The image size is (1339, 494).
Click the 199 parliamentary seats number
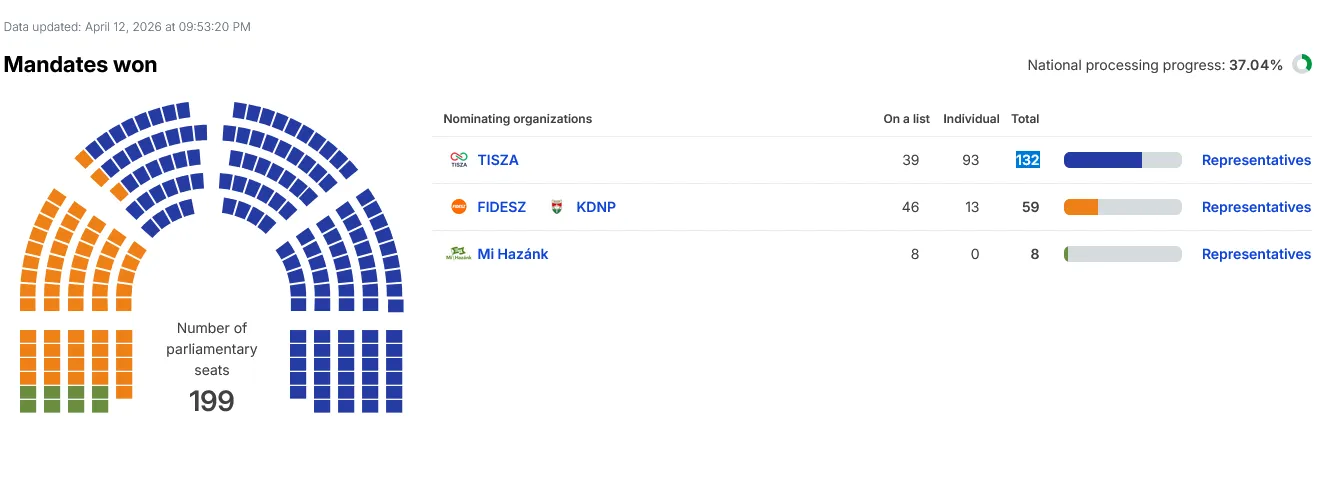212,402
